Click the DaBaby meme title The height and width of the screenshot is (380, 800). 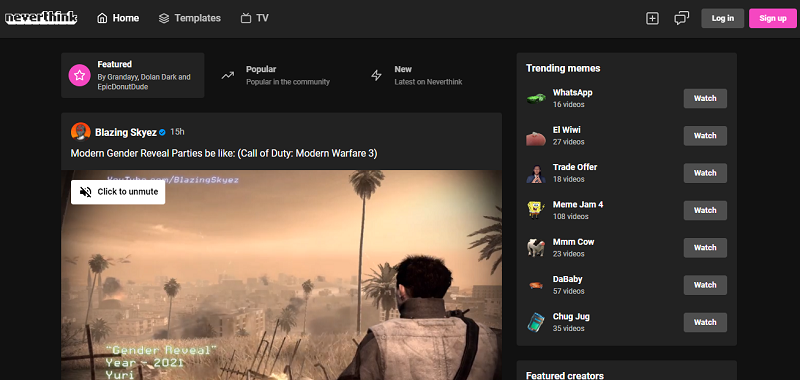tap(567, 279)
